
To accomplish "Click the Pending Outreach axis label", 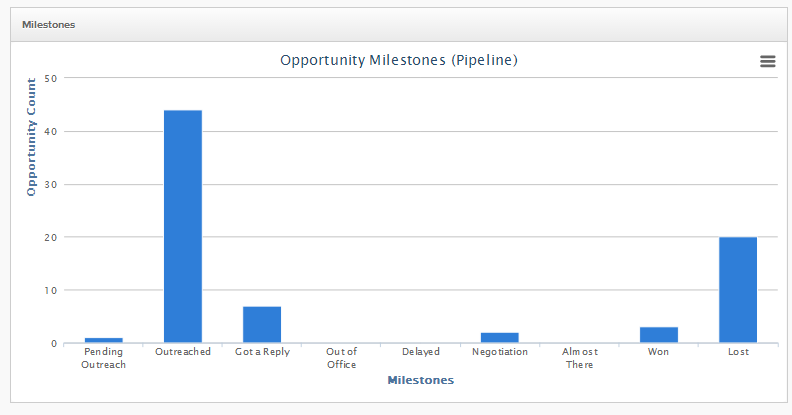I will click(x=104, y=358).
